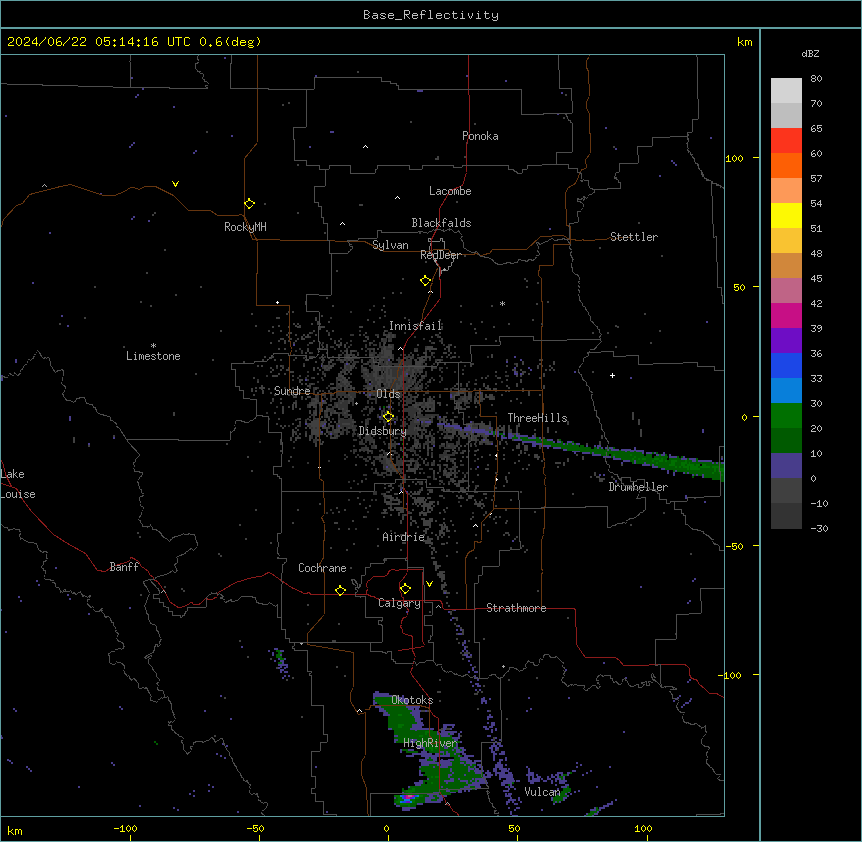This screenshot has height=842, width=862.
Task: Select the Airdrie label
Action: (404, 537)
